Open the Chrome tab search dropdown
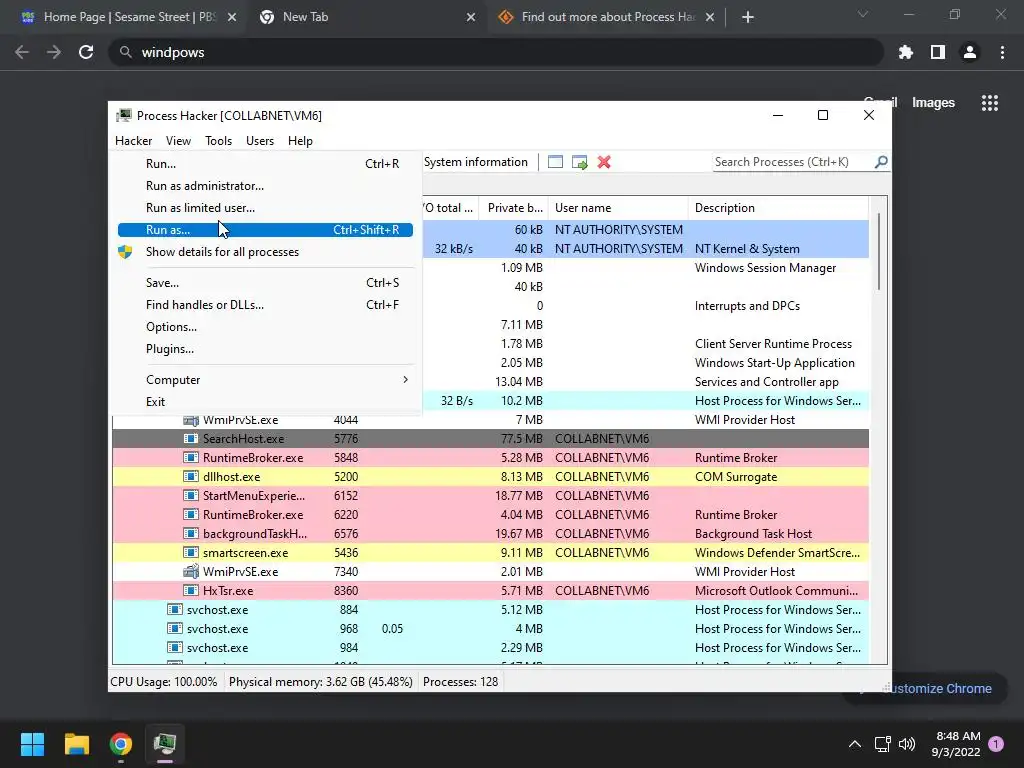 point(863,14)
